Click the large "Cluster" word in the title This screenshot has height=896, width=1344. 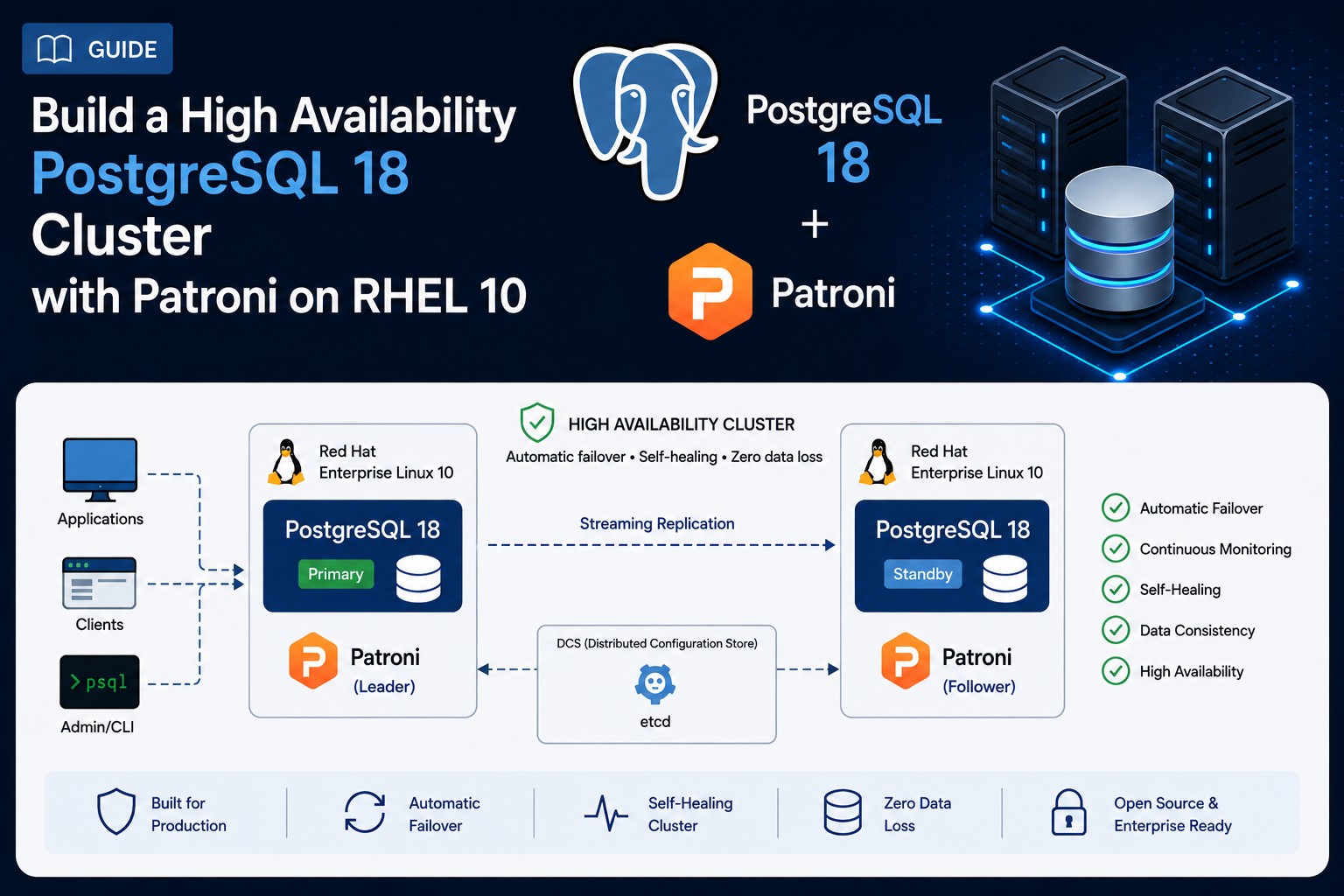tap(122, 235)
